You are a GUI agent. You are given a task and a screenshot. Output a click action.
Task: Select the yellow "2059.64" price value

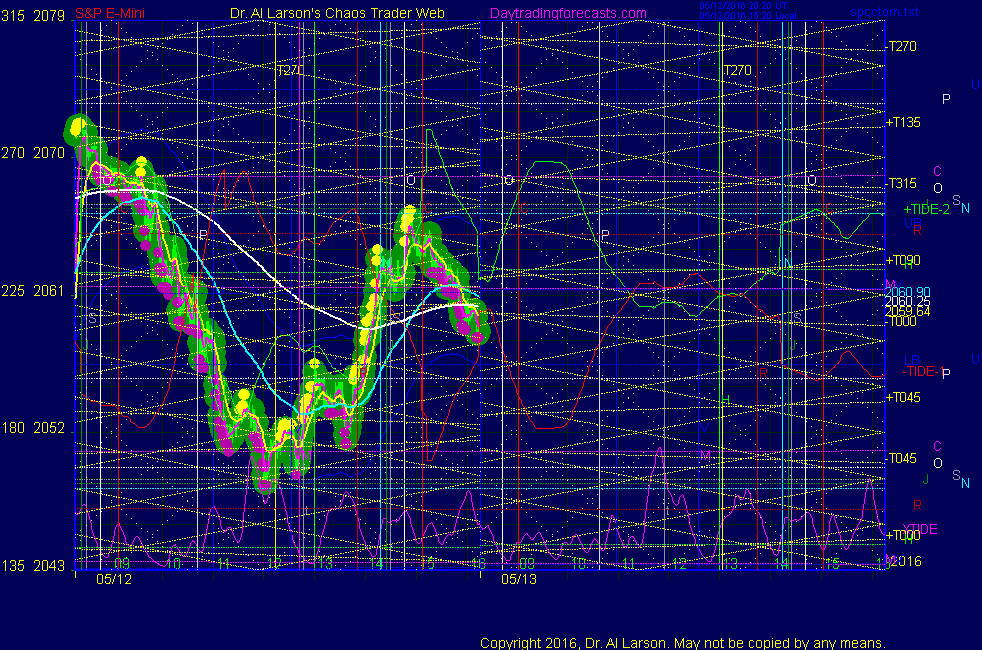pos(907,311)
